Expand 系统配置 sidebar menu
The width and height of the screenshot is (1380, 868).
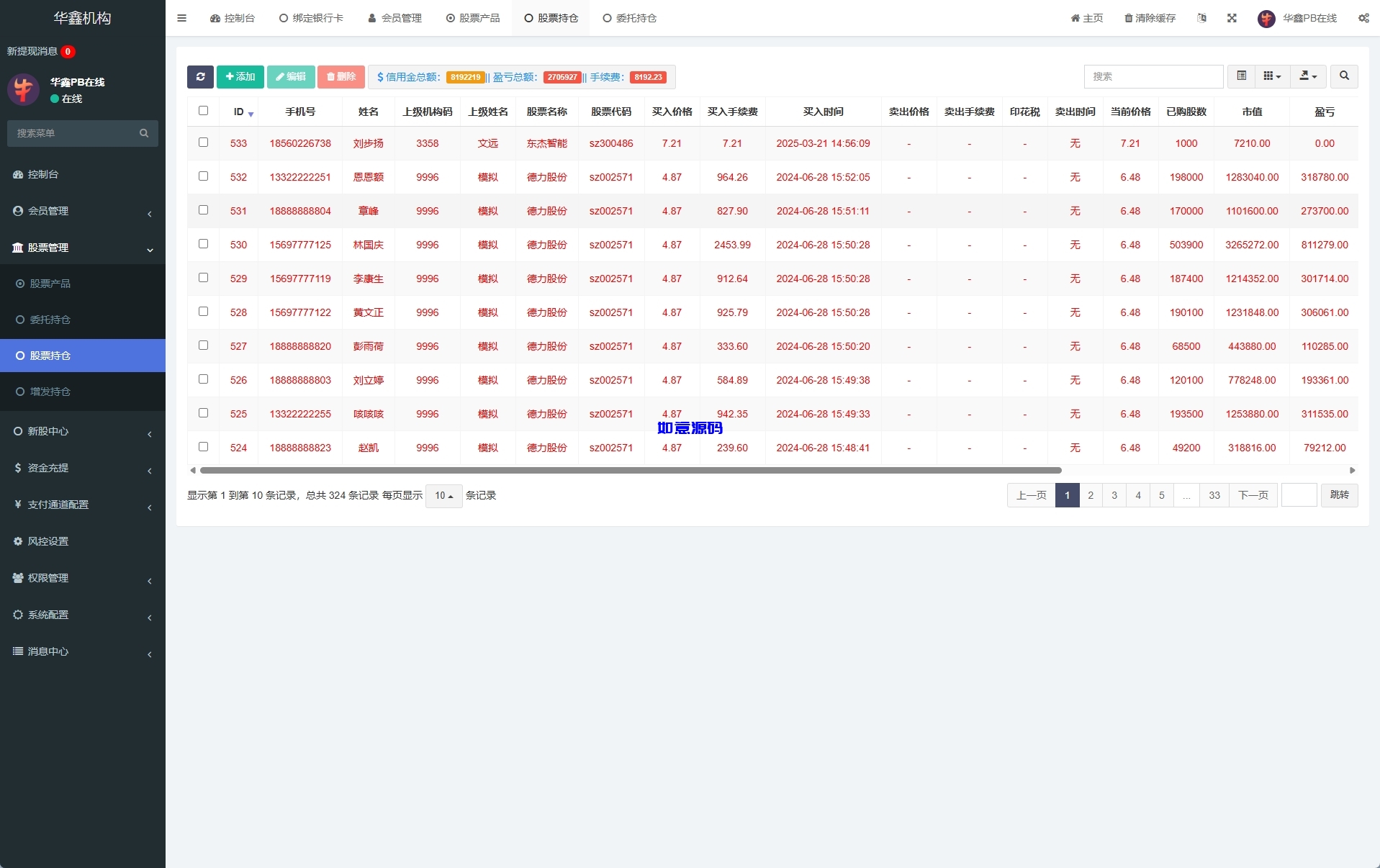(x=83, y=615)
